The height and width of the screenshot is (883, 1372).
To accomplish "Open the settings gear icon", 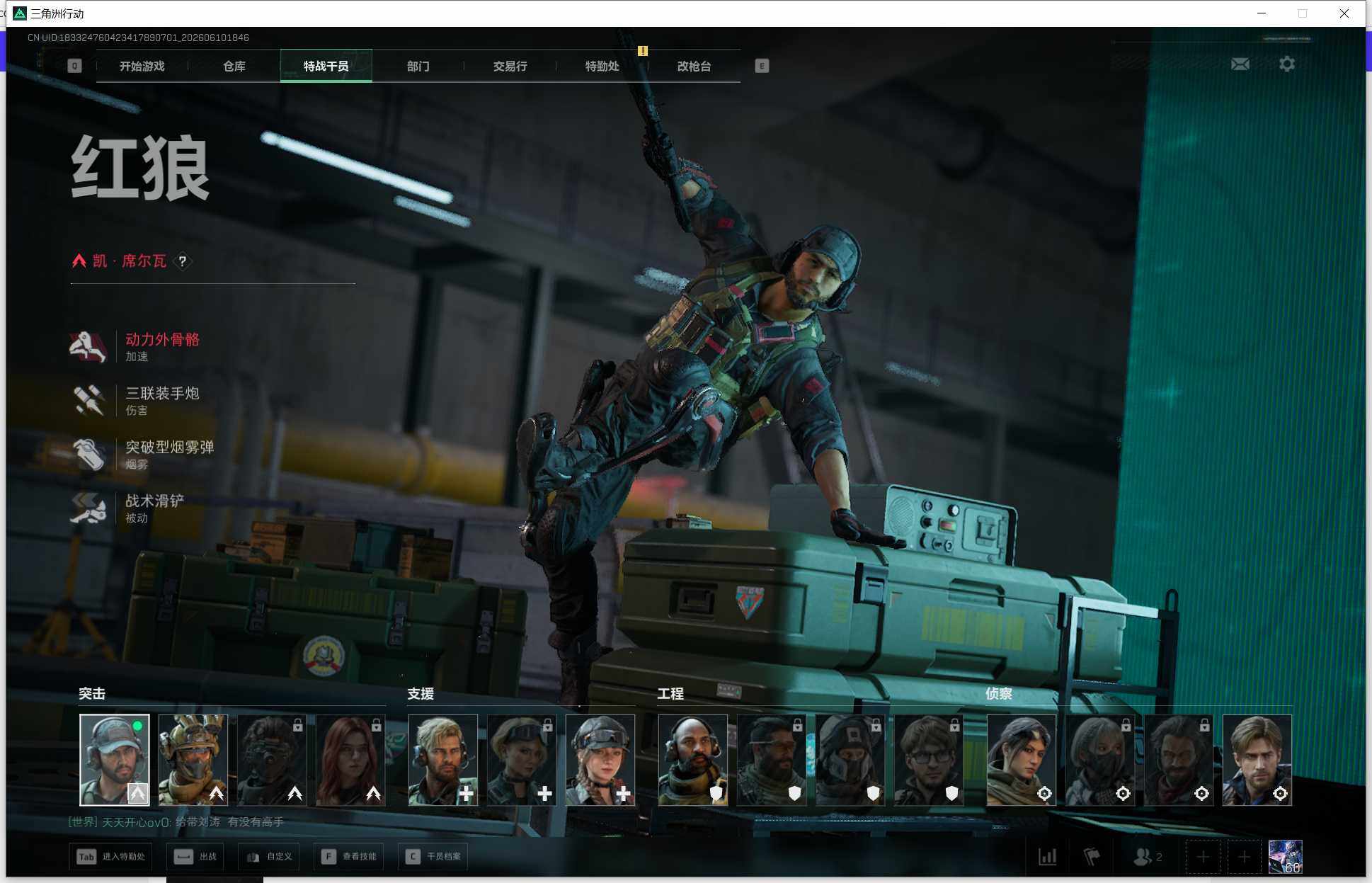I will 1287,64.
